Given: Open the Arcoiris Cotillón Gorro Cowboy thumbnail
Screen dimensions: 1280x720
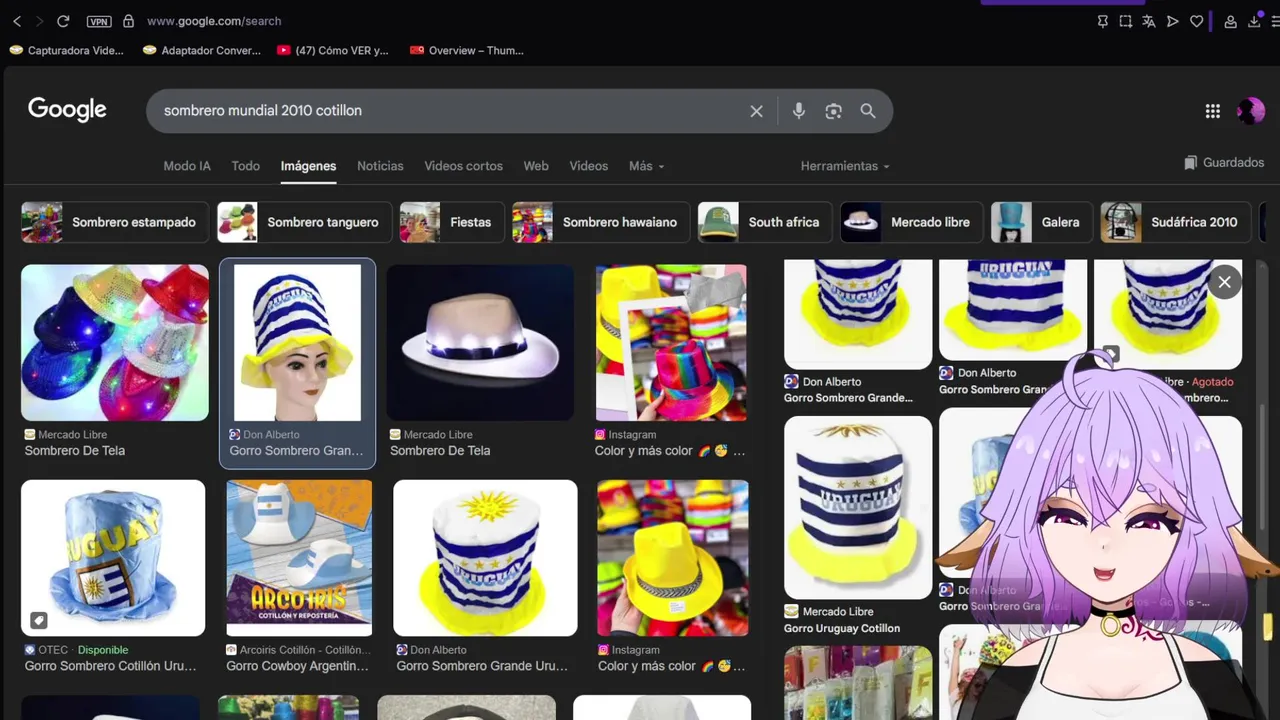Looking at the screenshot, I should (x=299, y=558).
